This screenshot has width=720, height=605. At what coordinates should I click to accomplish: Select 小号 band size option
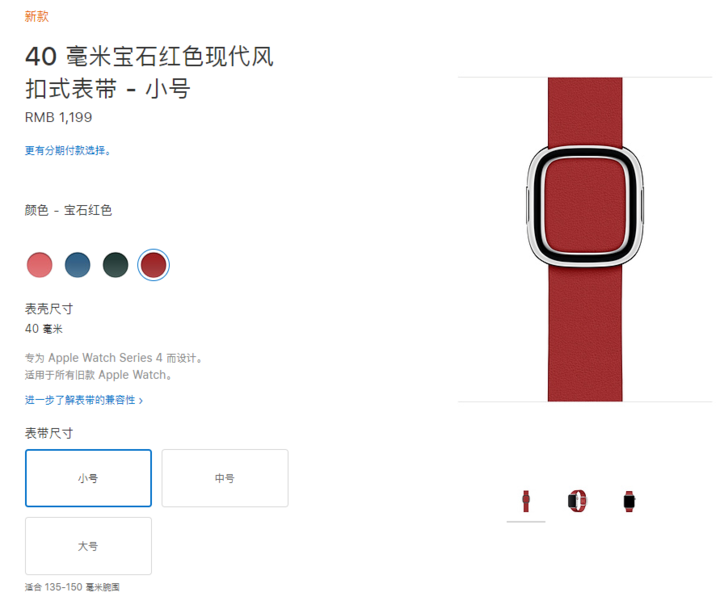coord(88,478)
